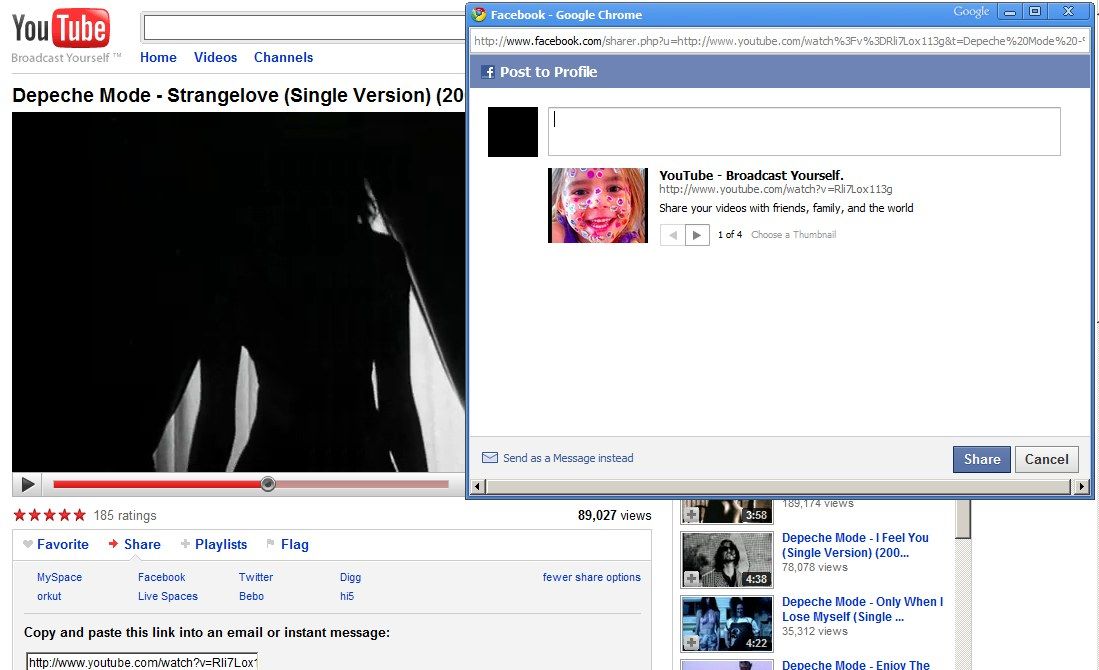Show next thumbnail option
Viewport: 1099px width, 670px height.
[x=697, y=235]
